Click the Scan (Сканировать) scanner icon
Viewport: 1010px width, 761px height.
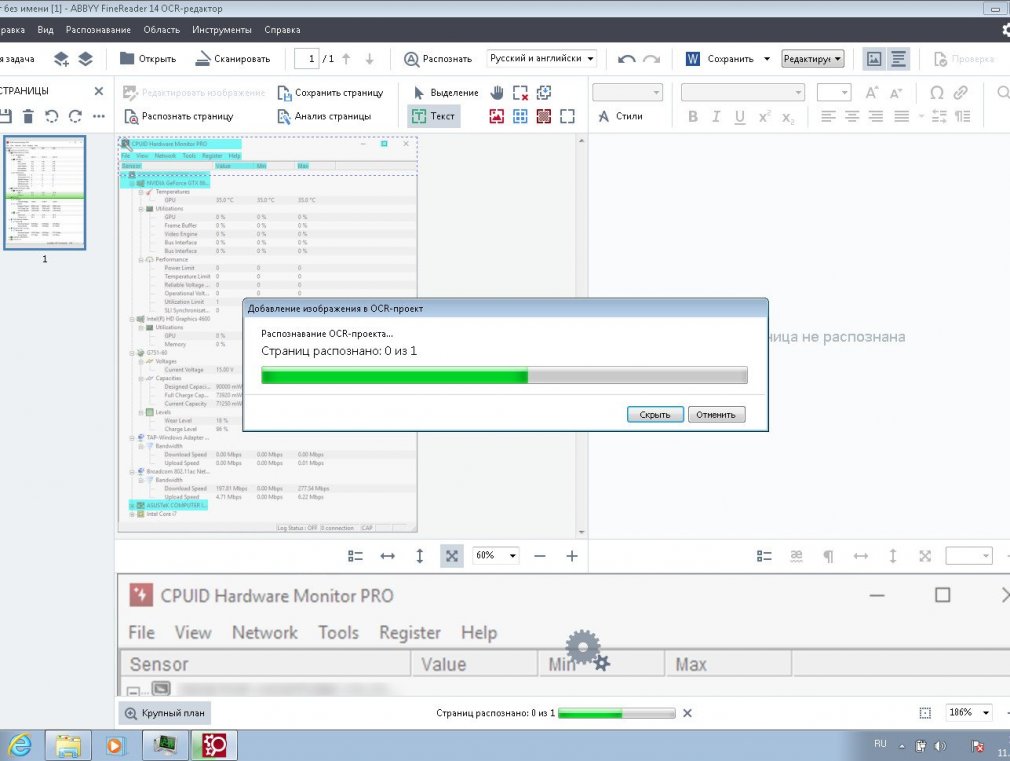click(202, 59)
